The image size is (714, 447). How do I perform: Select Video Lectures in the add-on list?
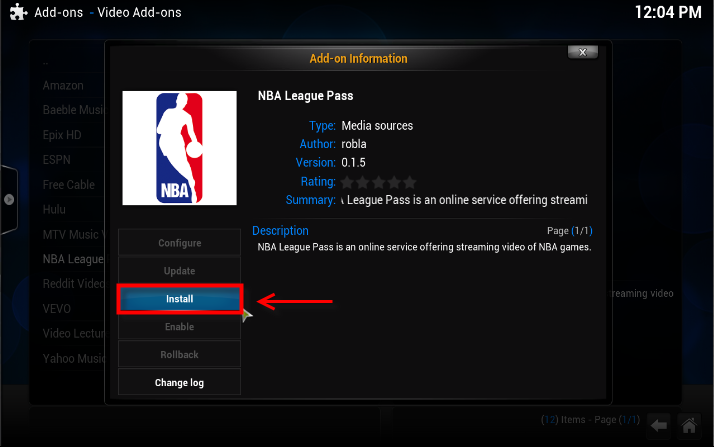[74, 334]
